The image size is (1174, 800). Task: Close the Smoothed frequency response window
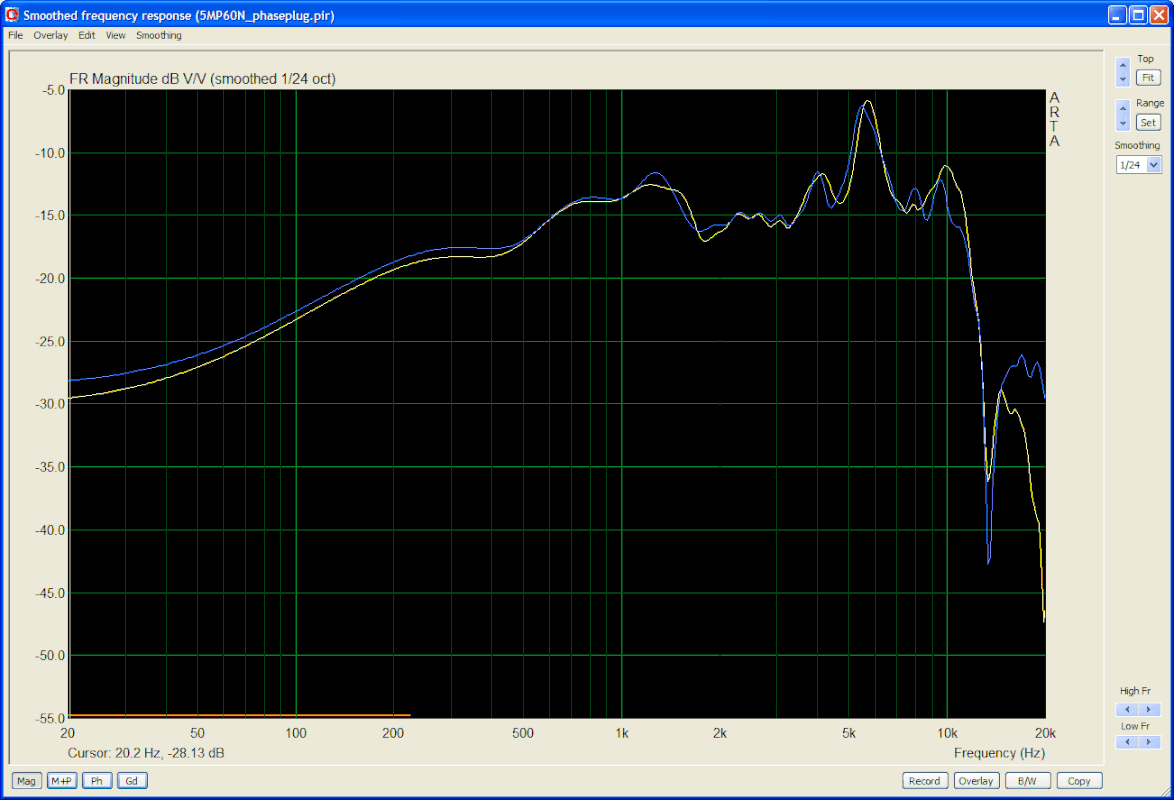[1159, 15]
